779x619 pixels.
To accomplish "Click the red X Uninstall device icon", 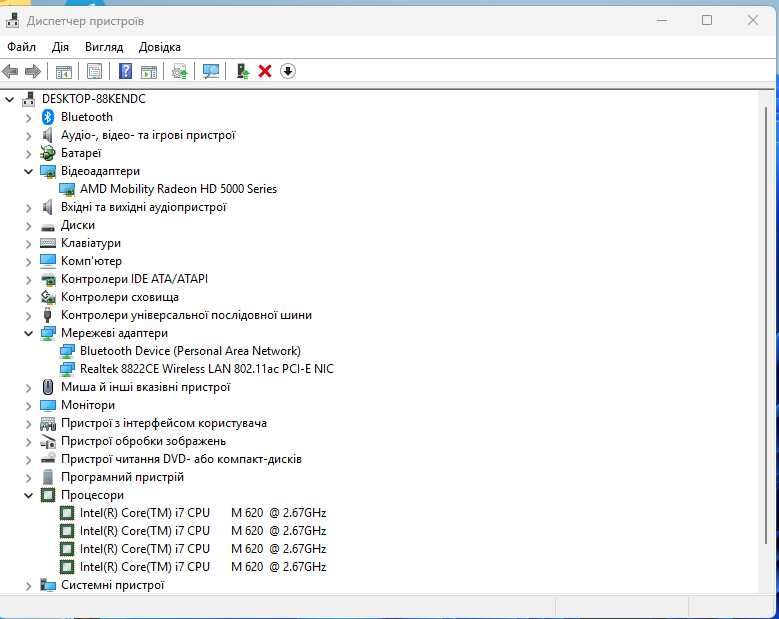I will pos(265,71).
